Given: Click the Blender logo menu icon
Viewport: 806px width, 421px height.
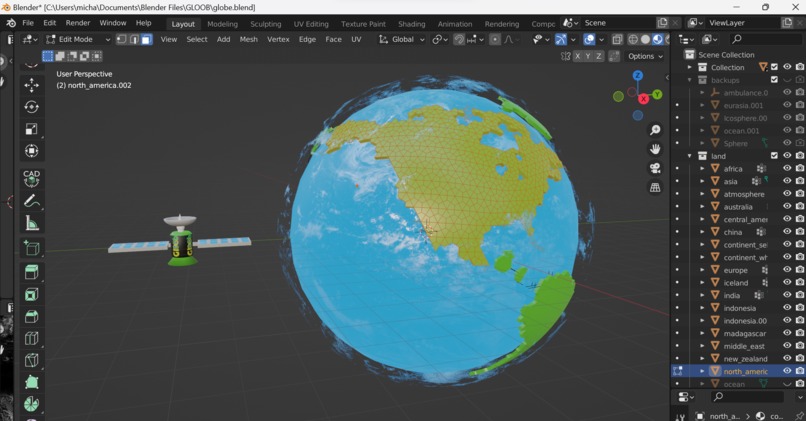Looking at the screenshot, I should [x=11, y=23].
